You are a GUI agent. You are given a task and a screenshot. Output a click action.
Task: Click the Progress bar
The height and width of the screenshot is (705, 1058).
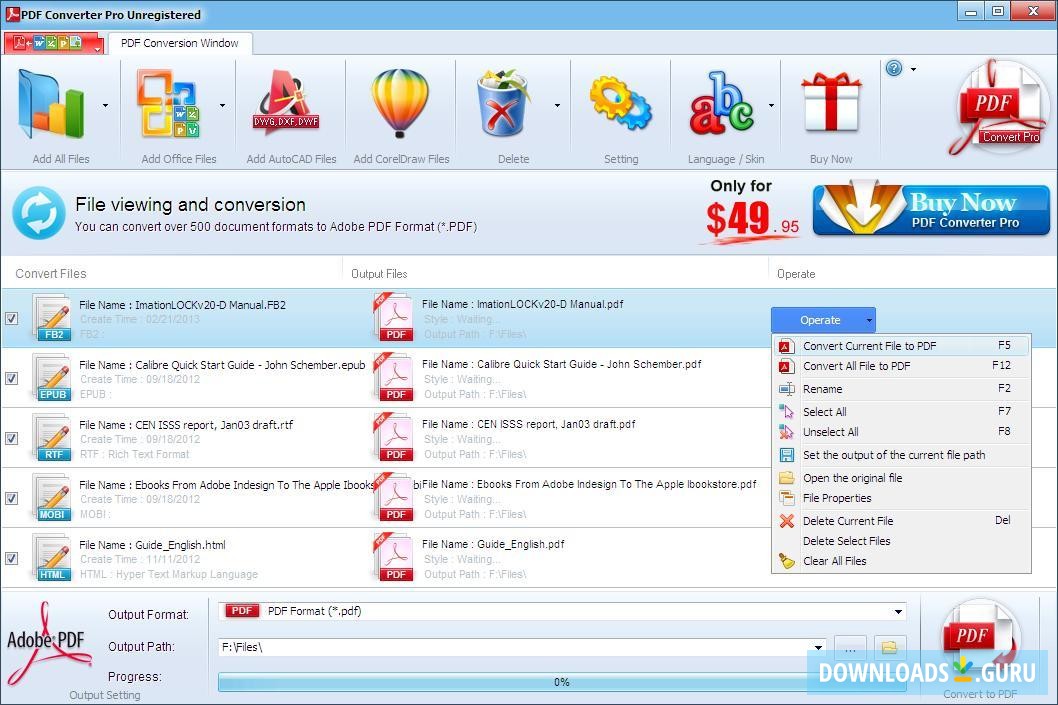coord(560,682)
